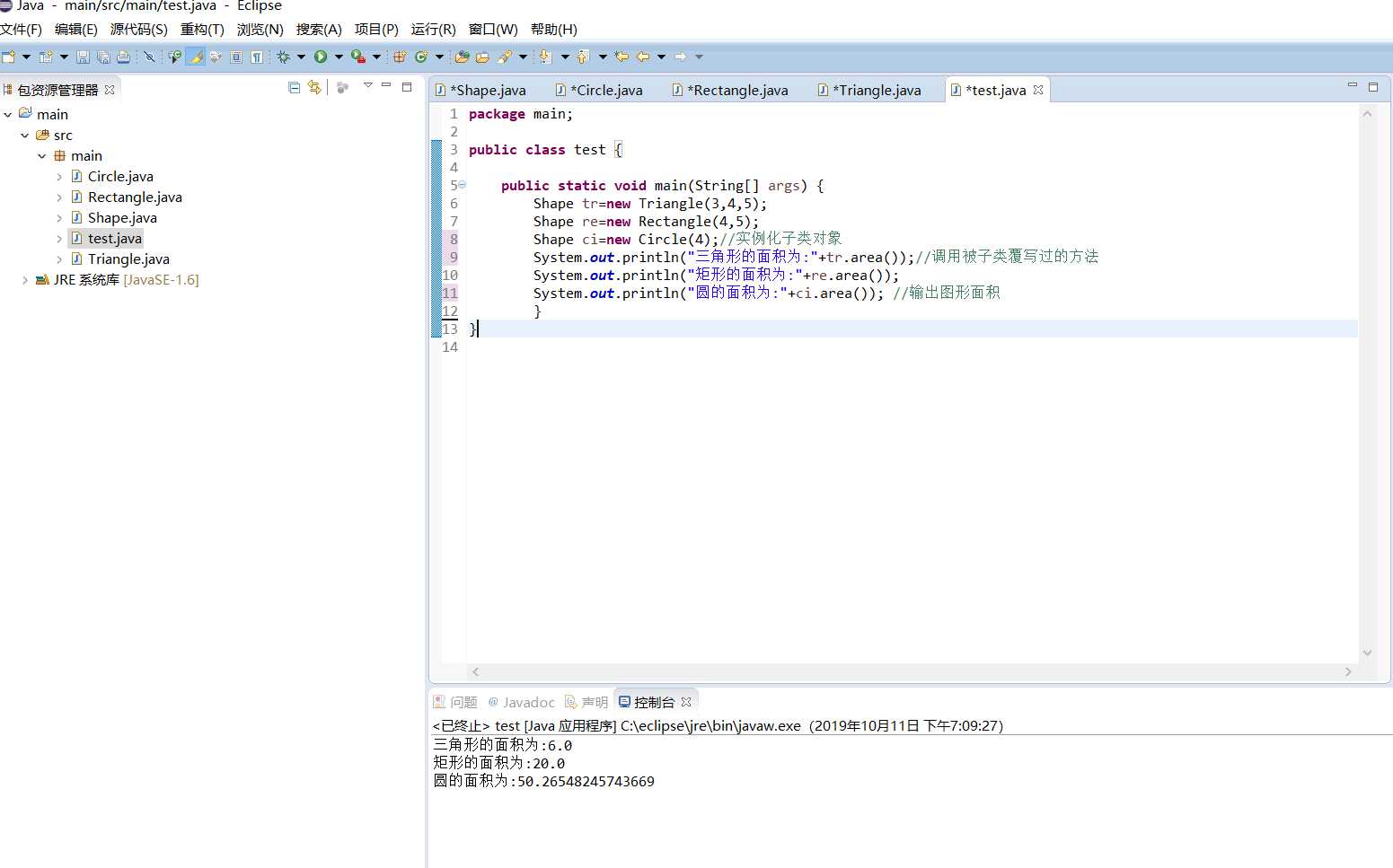1393x868 pixels.
Task: Click the Forward navigation arrow icon
Action: click(x=681, y=57)
